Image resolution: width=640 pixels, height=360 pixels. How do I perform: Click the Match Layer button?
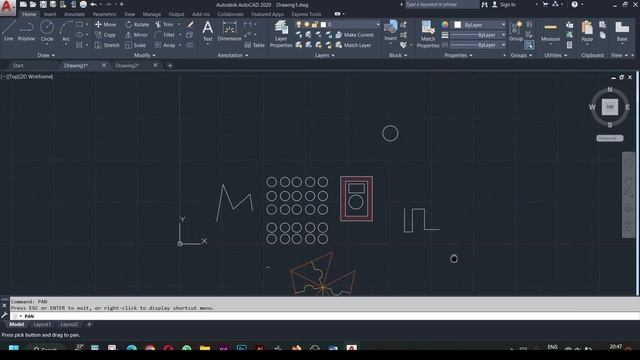pos(353,45)
